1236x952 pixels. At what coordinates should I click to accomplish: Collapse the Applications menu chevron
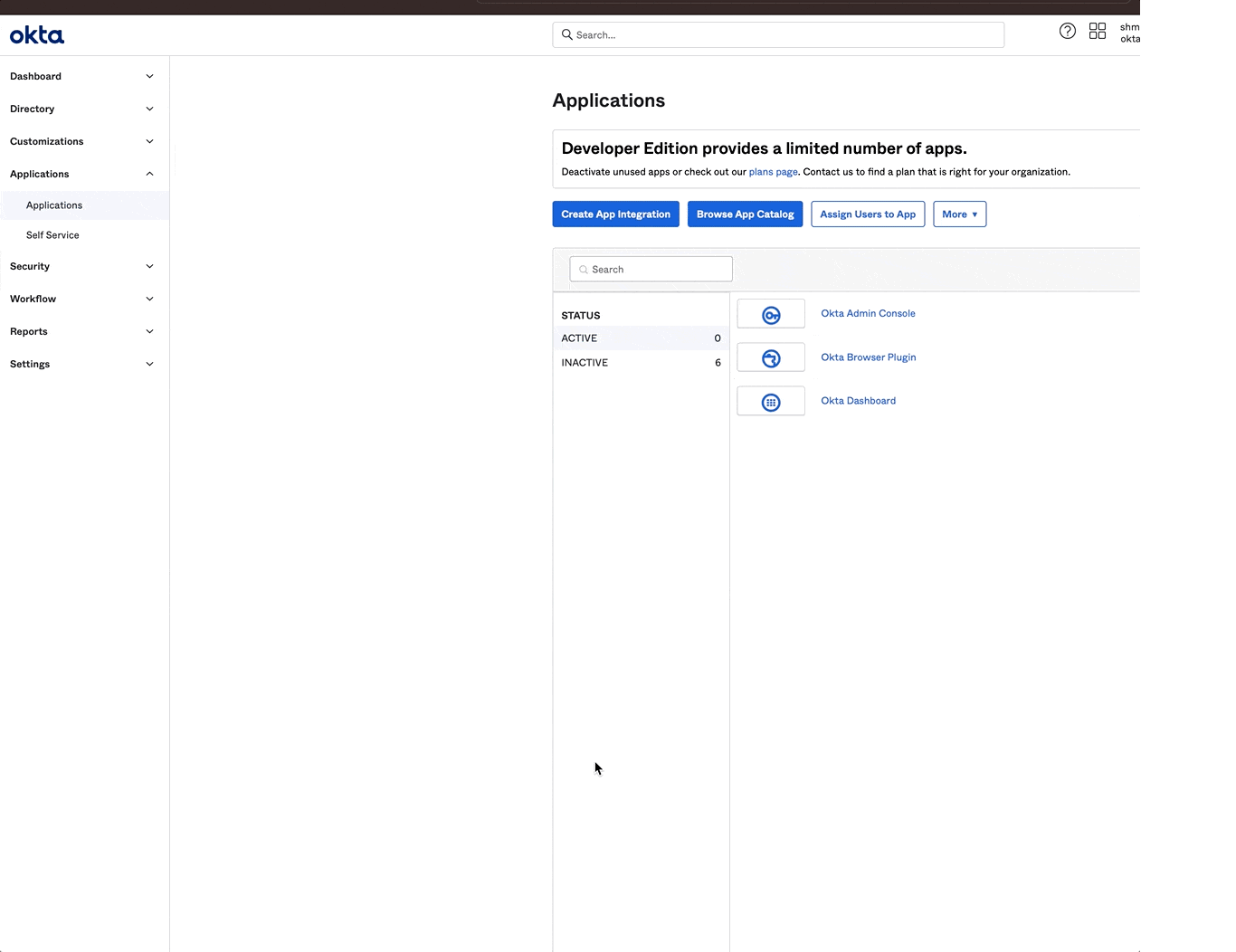pos(149,174)
